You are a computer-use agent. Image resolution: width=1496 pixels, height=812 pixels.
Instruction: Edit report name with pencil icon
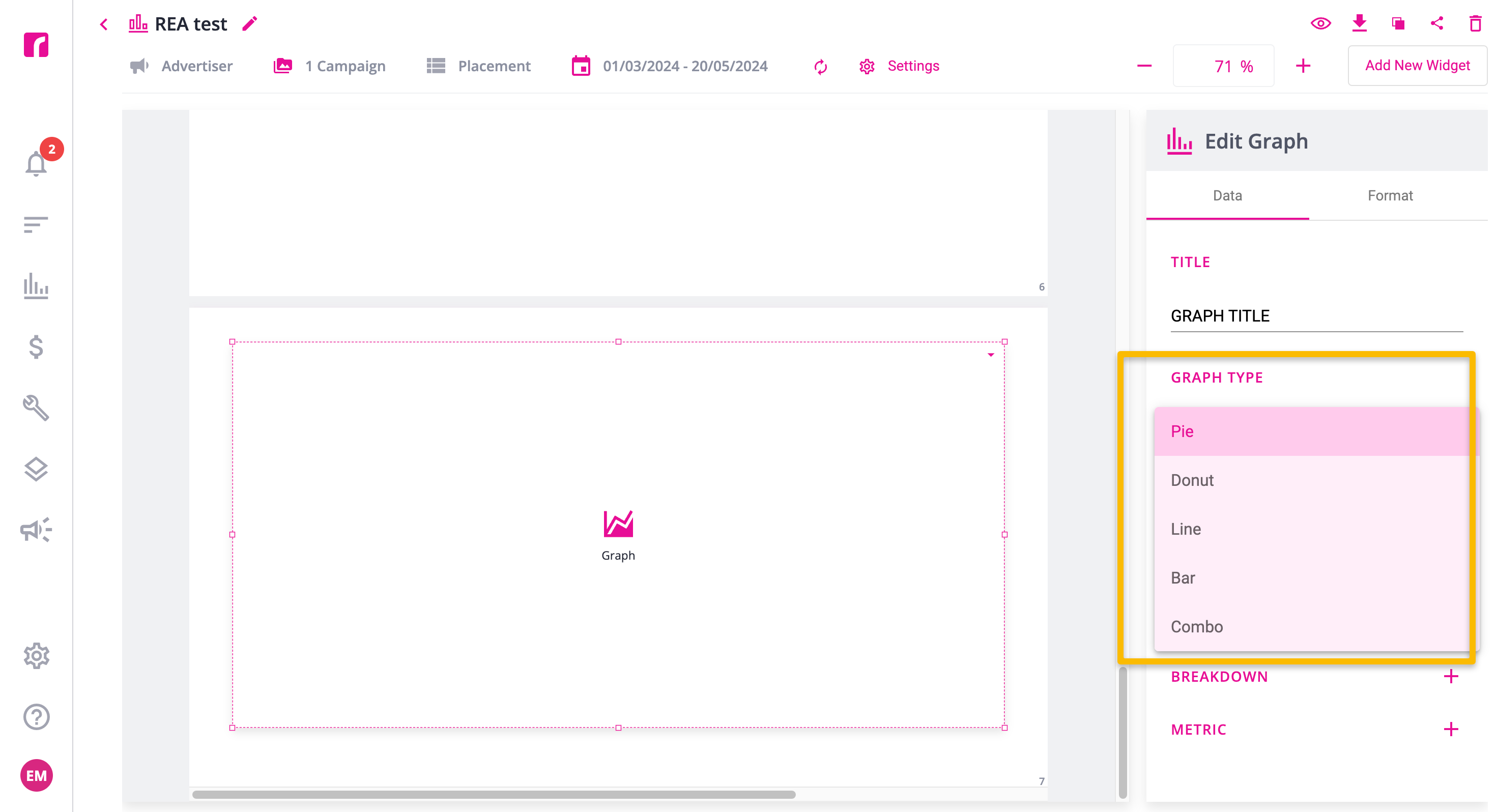(250, 24)
